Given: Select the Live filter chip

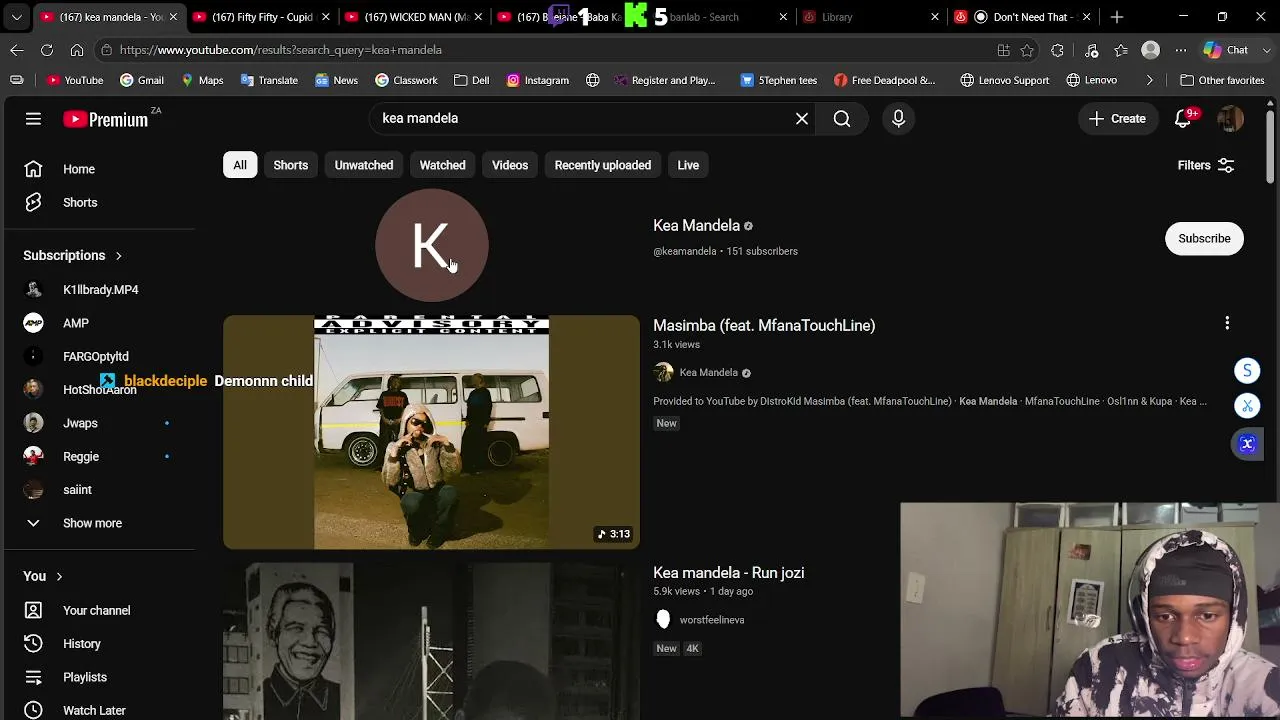Looking at the screenshot, I should pyautogui.click(x=688, y=165).
